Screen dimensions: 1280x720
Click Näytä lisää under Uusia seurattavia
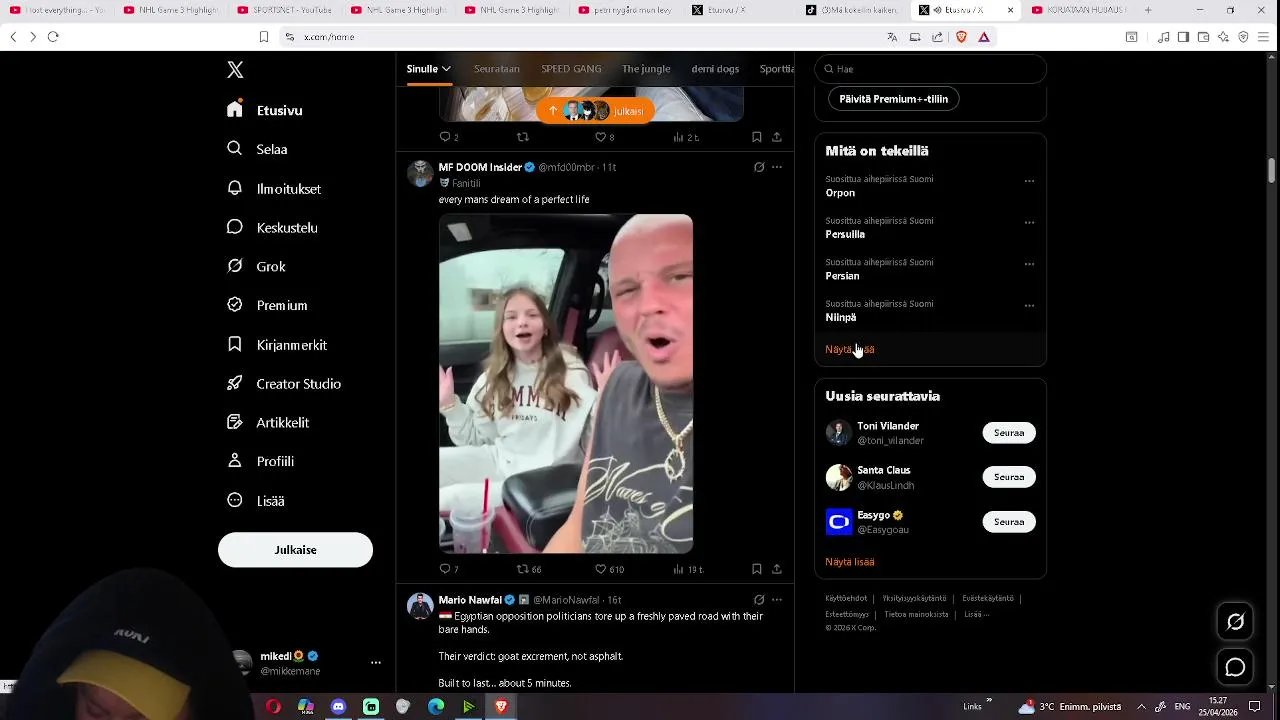pyautogui.click(x=850, y=562)
